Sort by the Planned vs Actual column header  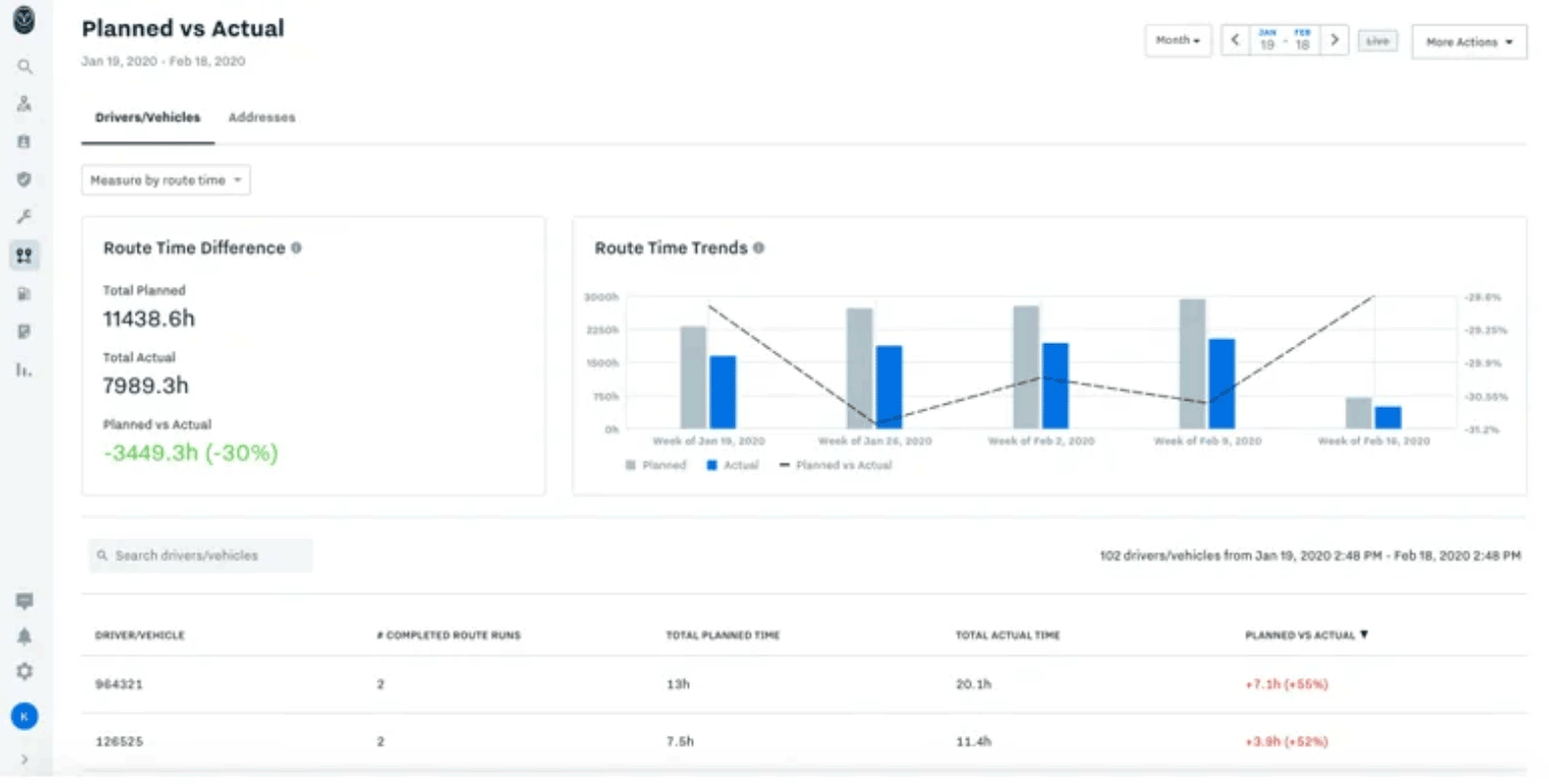coord(1305,636)
